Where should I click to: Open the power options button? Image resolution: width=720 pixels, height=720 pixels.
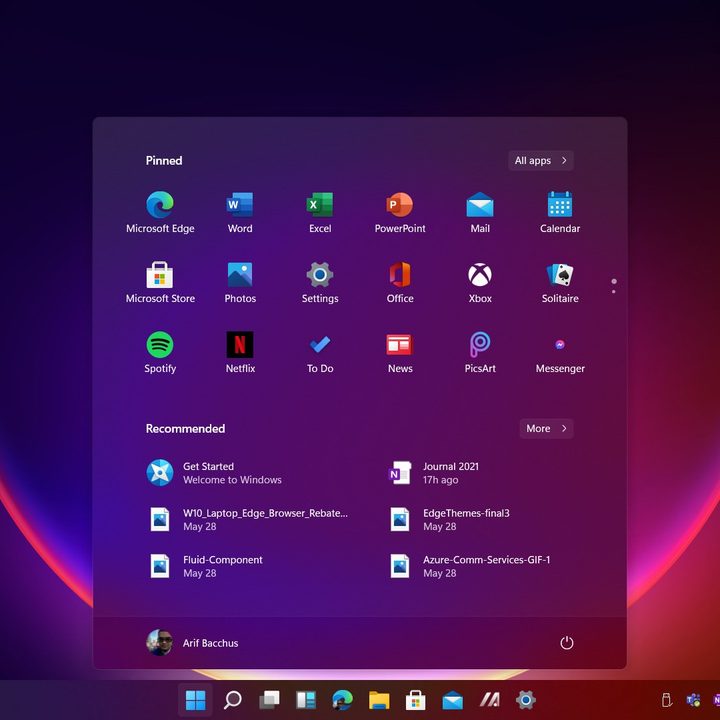pyautogui.click(x=567, y=642)
